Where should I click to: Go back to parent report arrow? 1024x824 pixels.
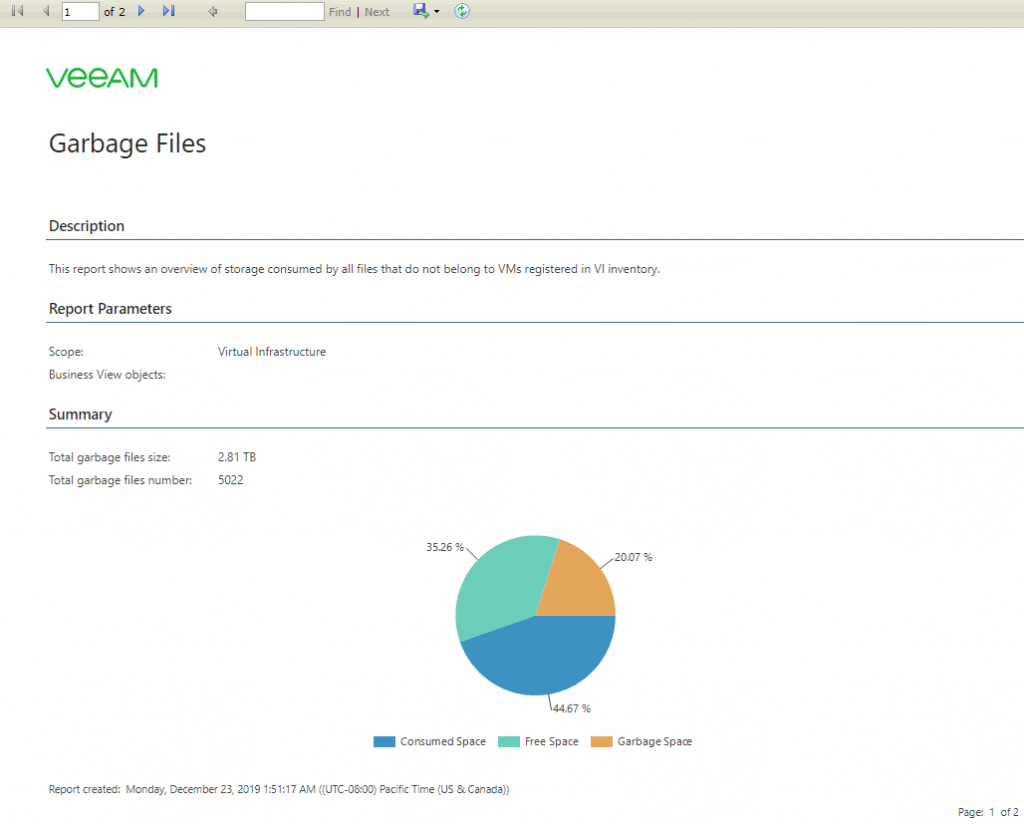point(213,11)
